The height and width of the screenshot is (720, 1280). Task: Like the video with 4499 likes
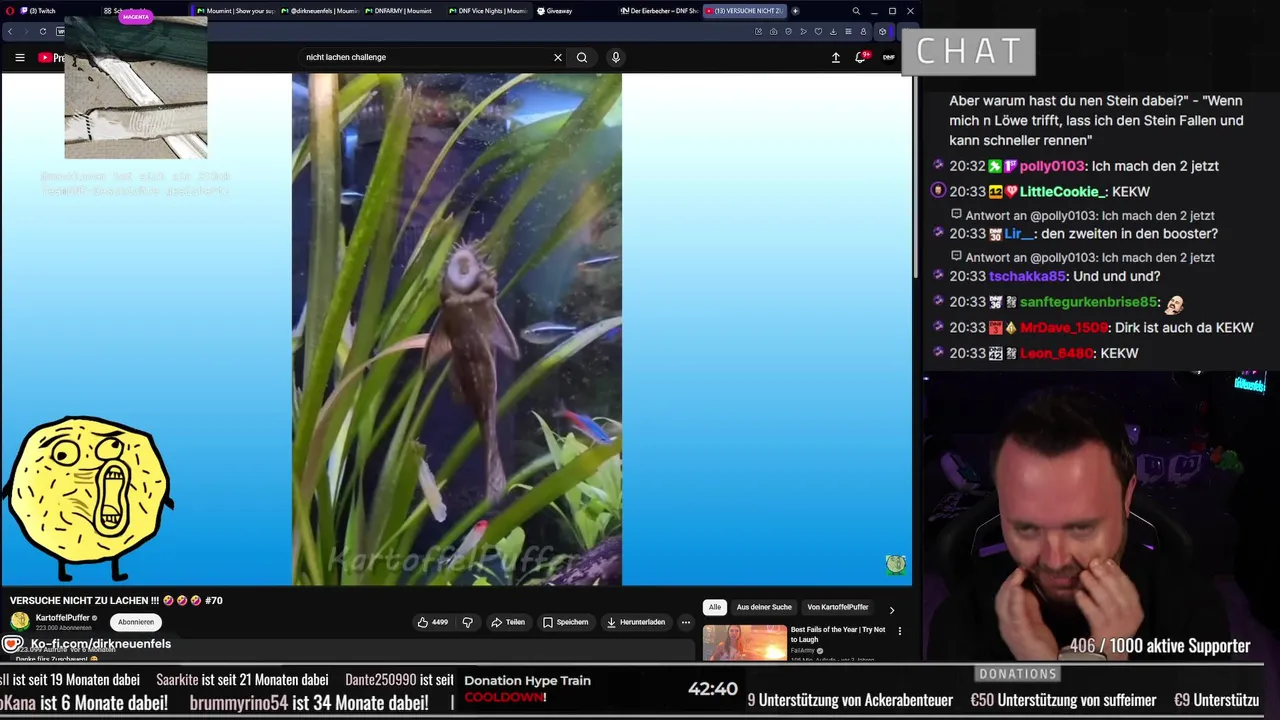(x=432, y=622)
